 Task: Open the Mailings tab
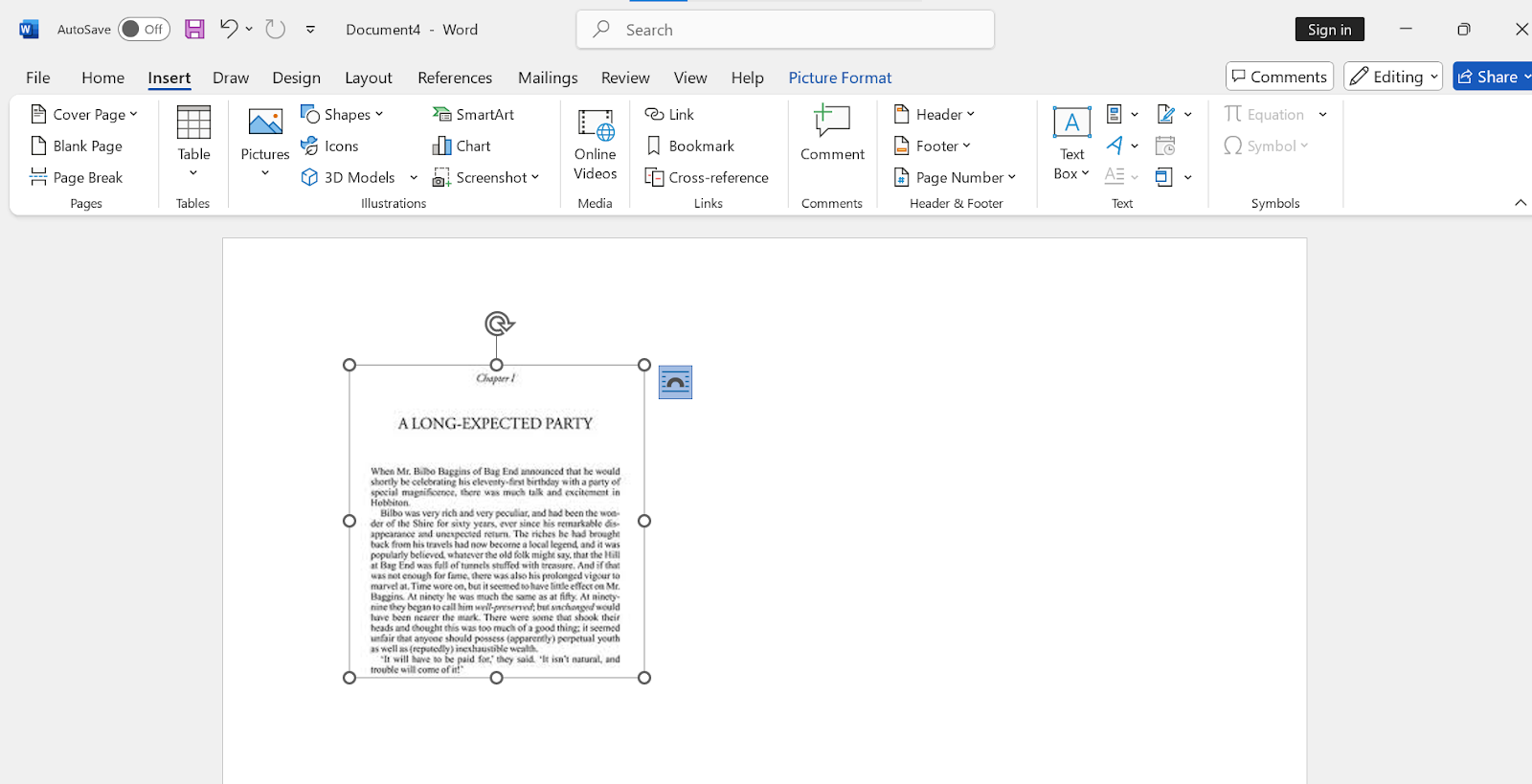coord(548,78)
